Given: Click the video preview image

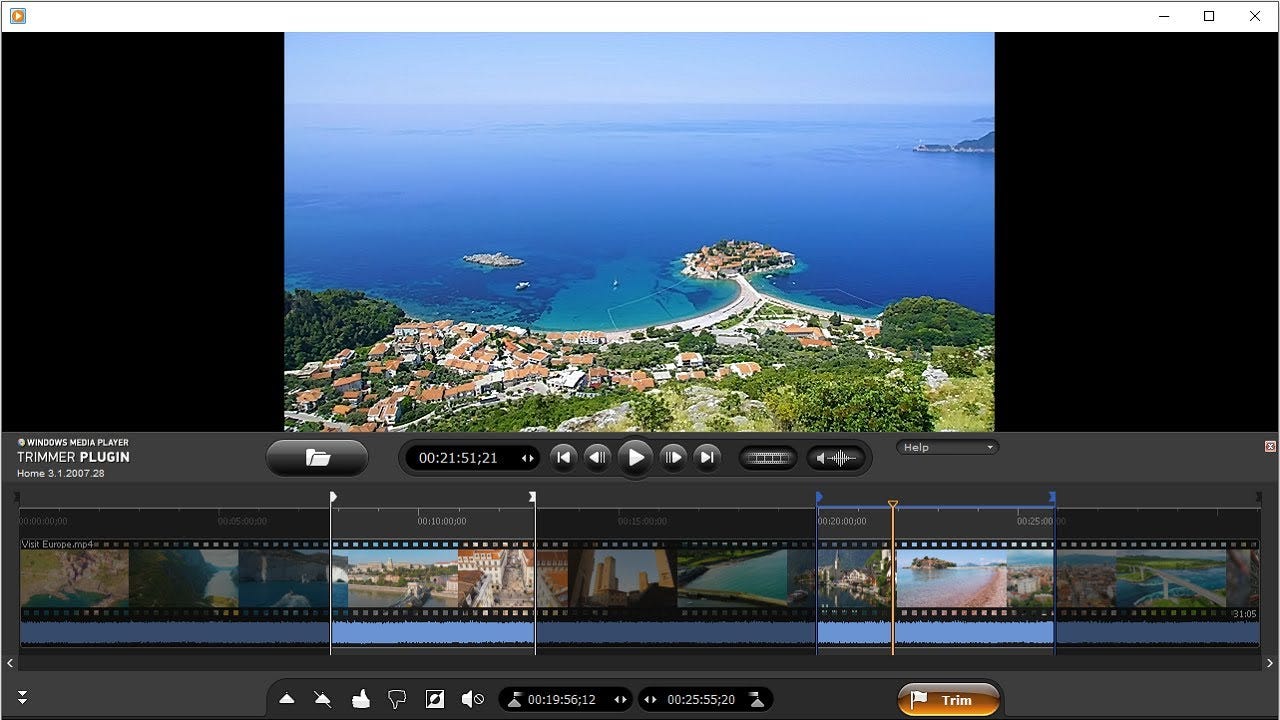Looking at the screenshot, I should coord(639,232).
